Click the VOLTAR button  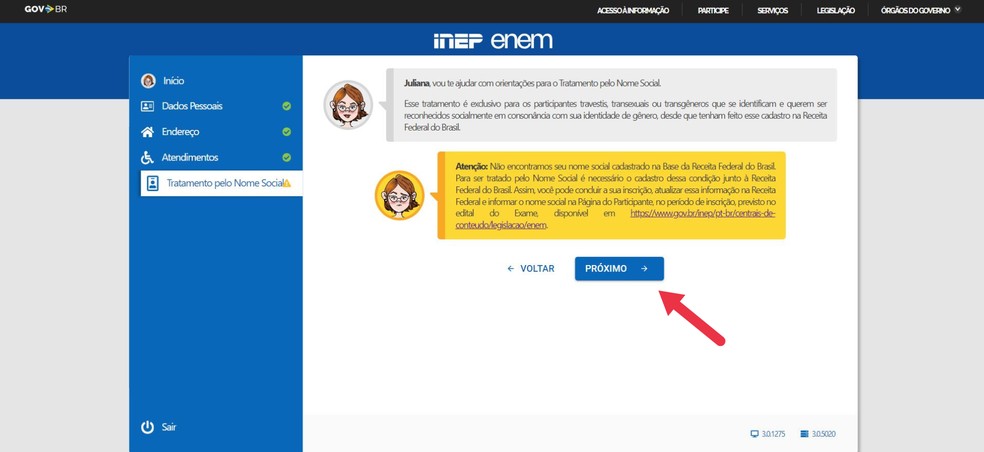531,269
